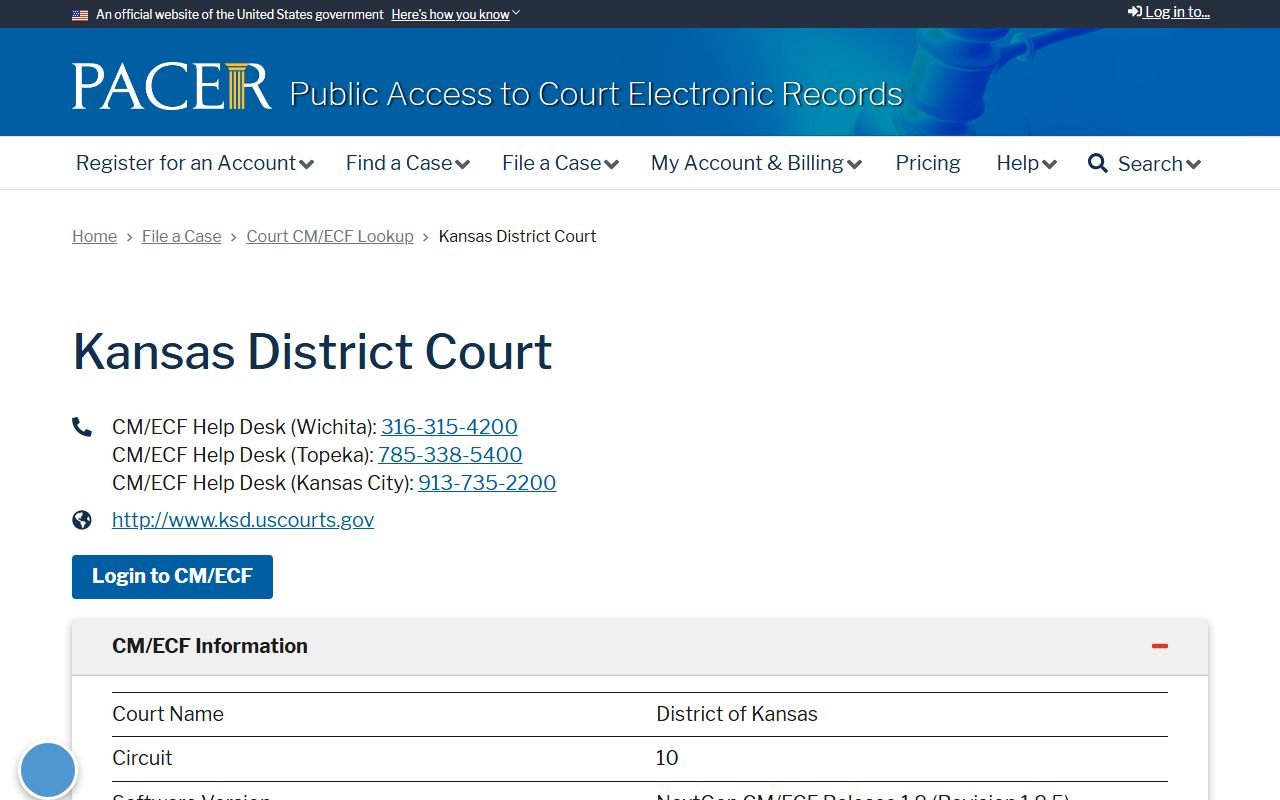Viewport: 1280px width, 800px height.
Task: Click Login to CM/ECF button
Action: 172,577
